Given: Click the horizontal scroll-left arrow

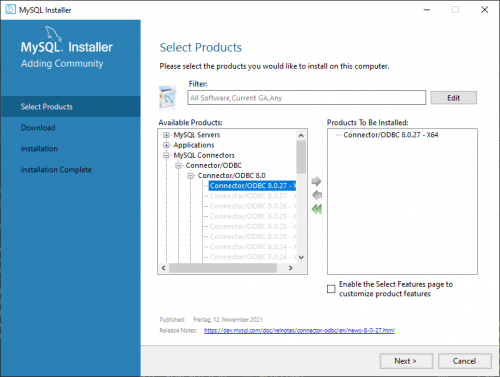Looking at the screenshot, I should 164,268.
